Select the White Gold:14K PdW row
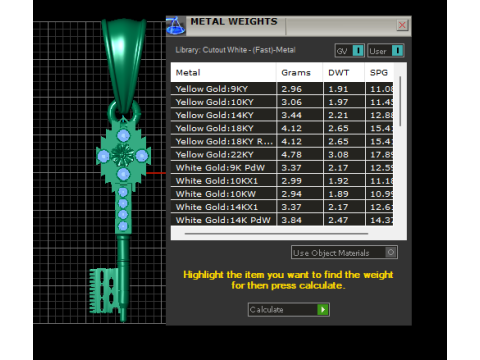 pos(282,220)
